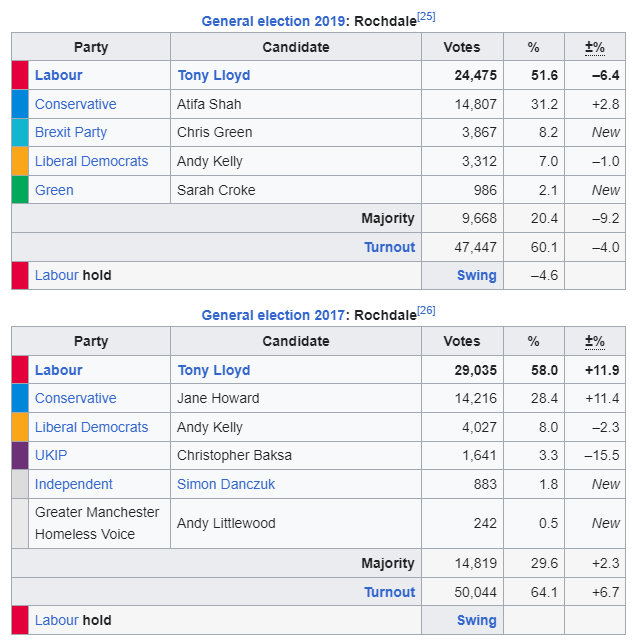Open Brexit Party link

[x=71, y=132]
